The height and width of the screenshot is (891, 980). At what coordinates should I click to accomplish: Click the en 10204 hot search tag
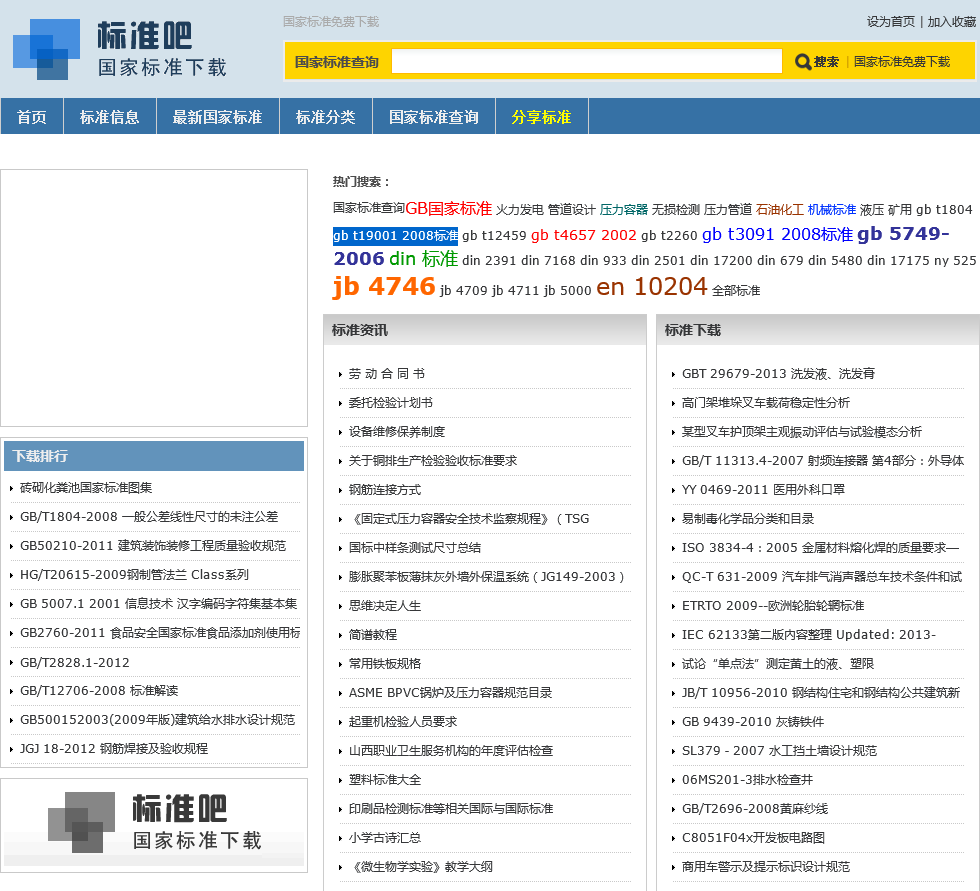[x=651, y=287]
